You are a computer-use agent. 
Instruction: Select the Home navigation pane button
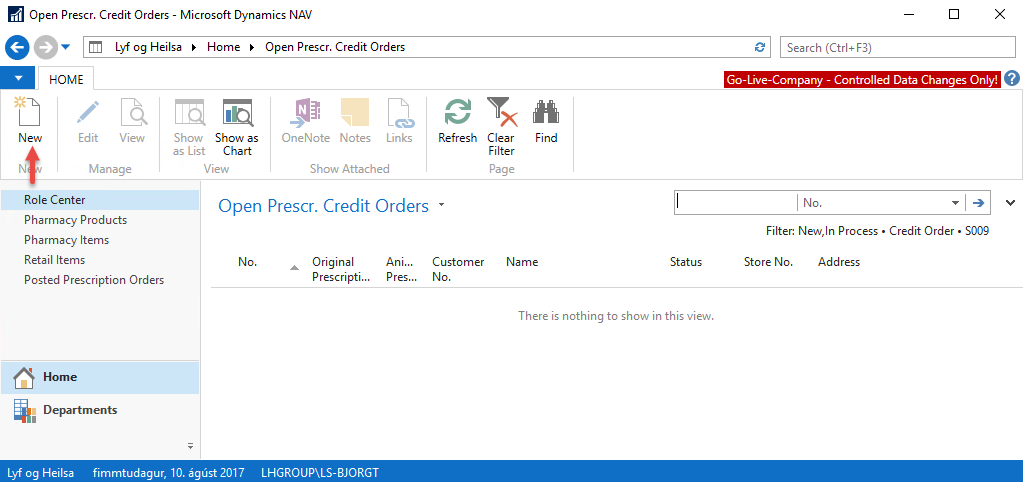[60, 377]
